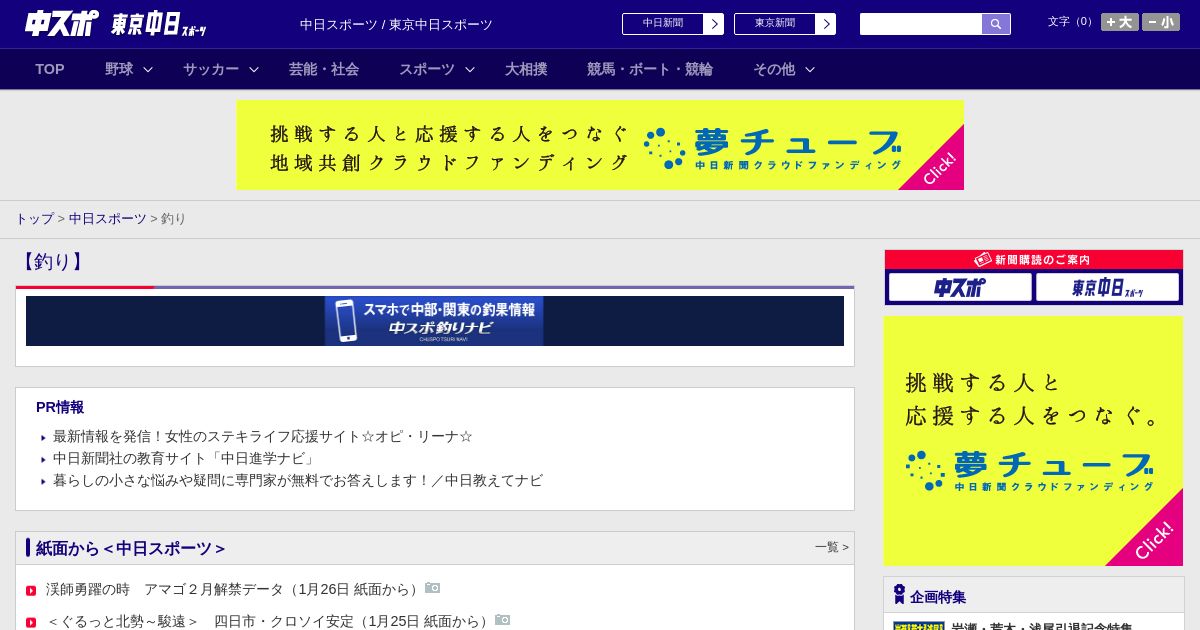
Task: Open その他 navigation menu
Action: pos(774,69)
